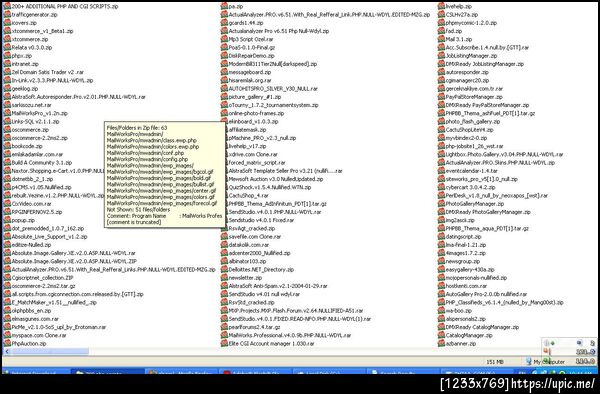Click the file name 'intranet.zip'
The image size is (600, 394).
click(25, 64)
